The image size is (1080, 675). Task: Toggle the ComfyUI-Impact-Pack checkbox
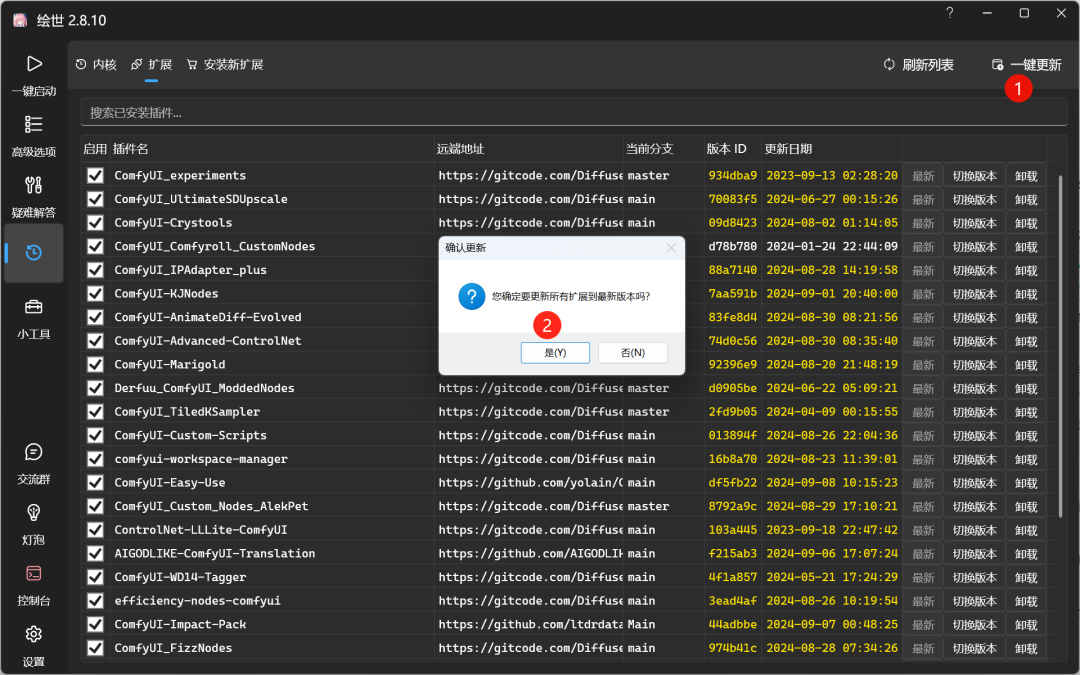pyautogui.click(x=95, y=624)
